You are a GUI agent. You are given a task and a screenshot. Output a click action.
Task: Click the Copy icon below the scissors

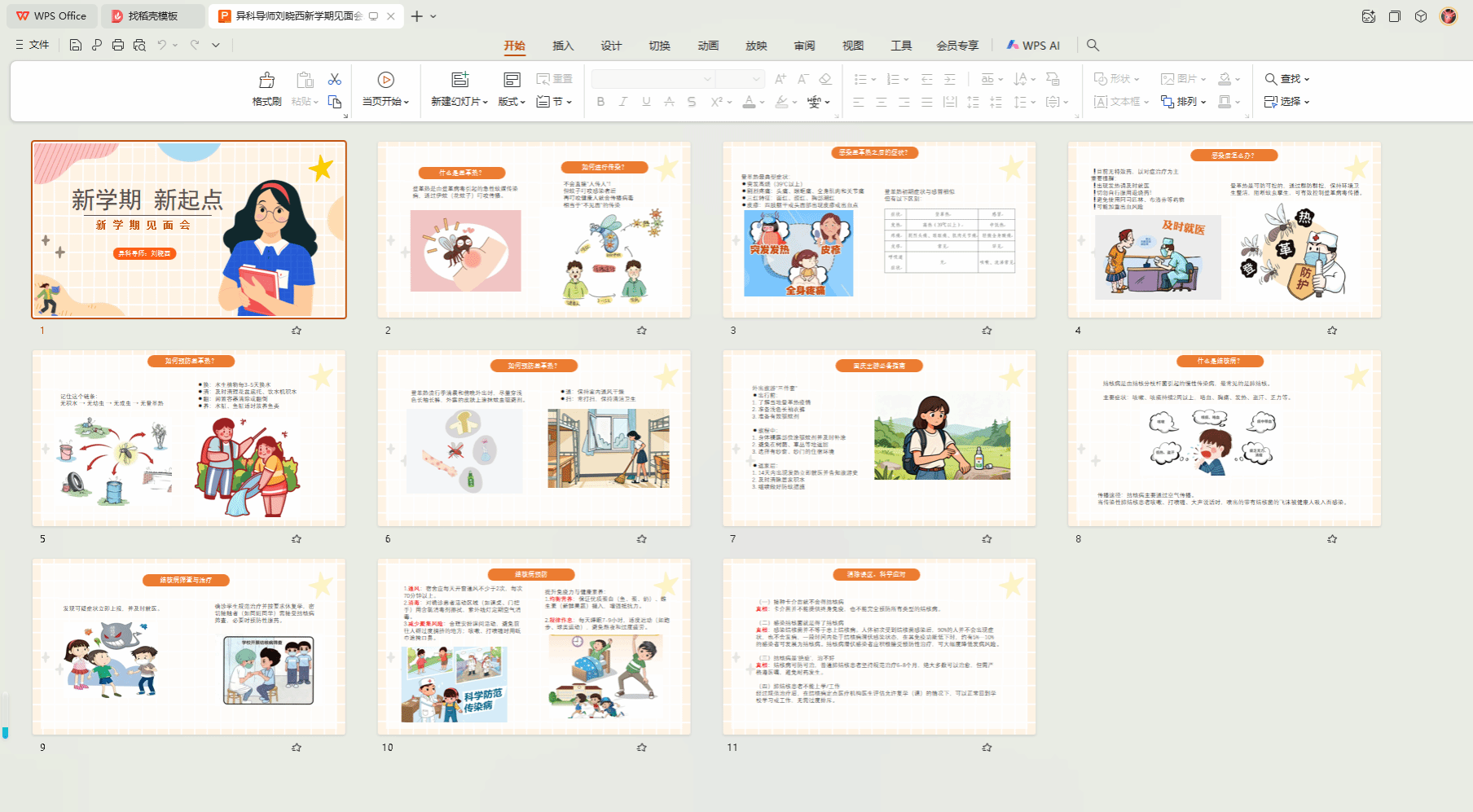pos(334,102)
